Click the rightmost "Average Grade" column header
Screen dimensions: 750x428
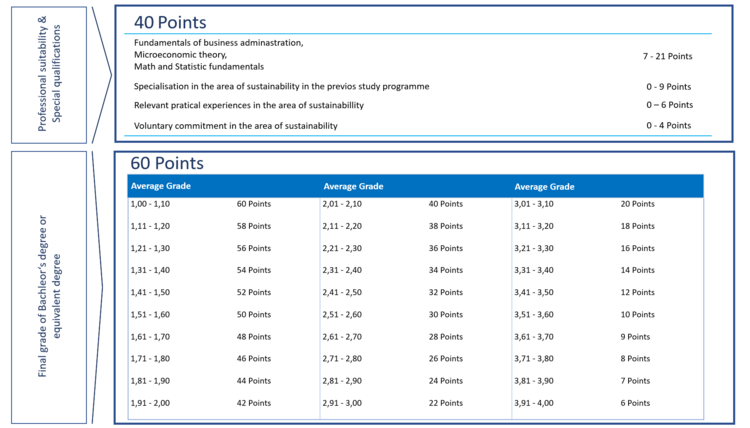(x=544, y=186)
